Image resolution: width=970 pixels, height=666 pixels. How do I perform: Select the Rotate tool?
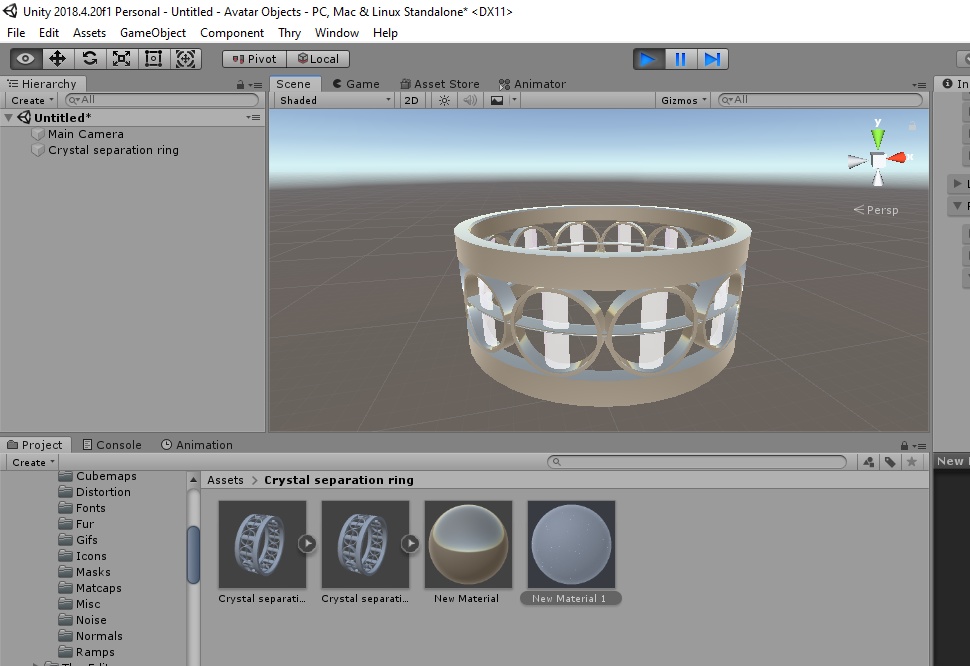[89, 58]
